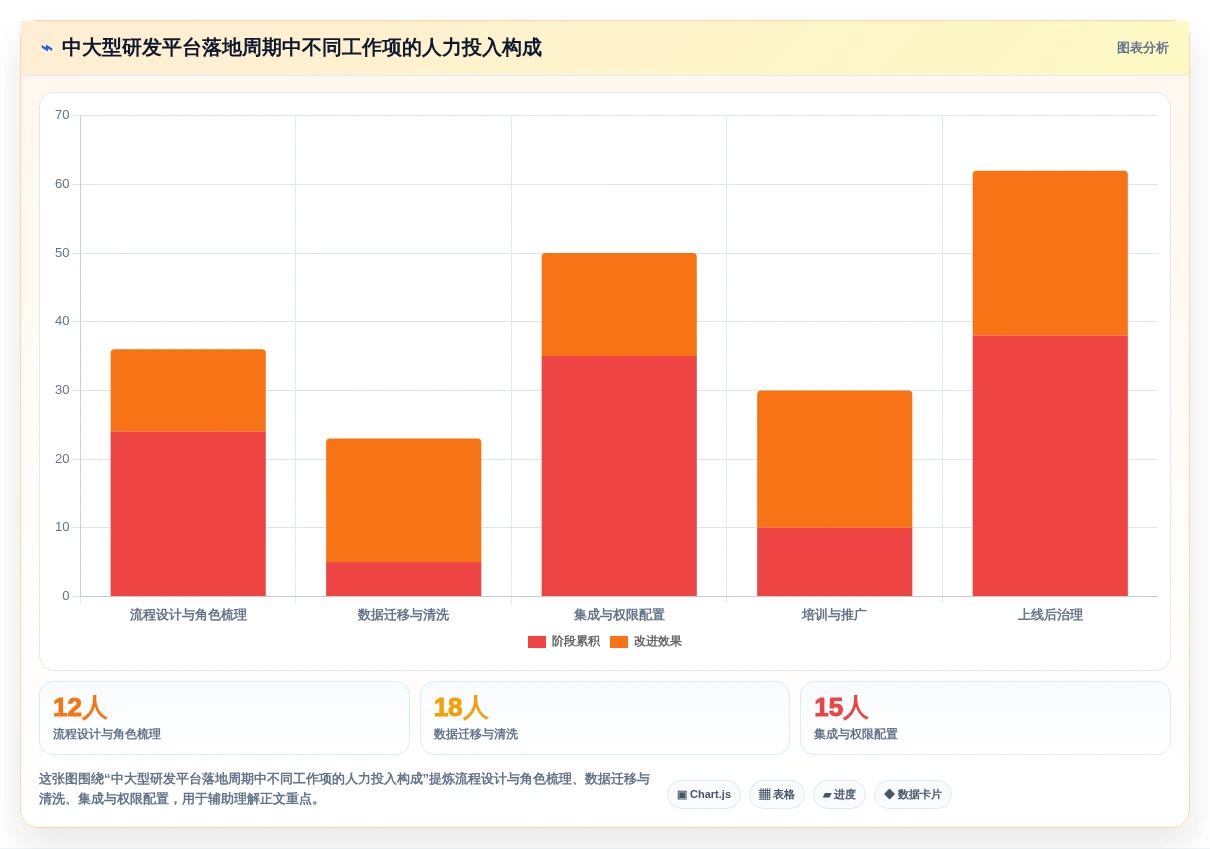Toggle the 阶段累积 legend series
Viewport: 1210px width, 849px height.
pos(564,642)
